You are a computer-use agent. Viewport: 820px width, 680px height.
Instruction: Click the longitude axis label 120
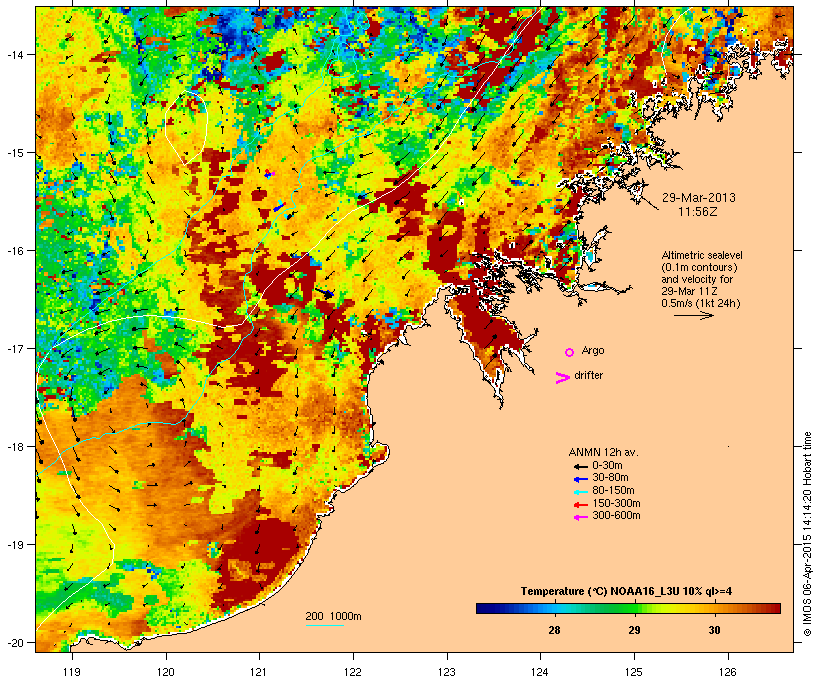pos(166,672)
